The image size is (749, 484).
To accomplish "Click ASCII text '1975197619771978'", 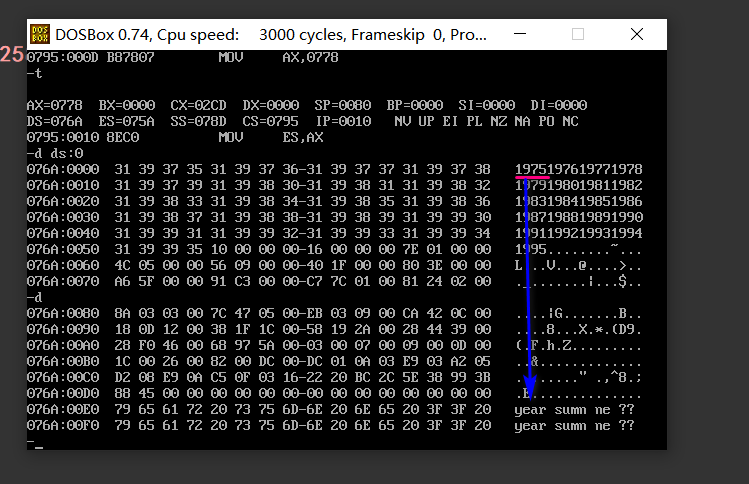I will (x=578, y=169).
